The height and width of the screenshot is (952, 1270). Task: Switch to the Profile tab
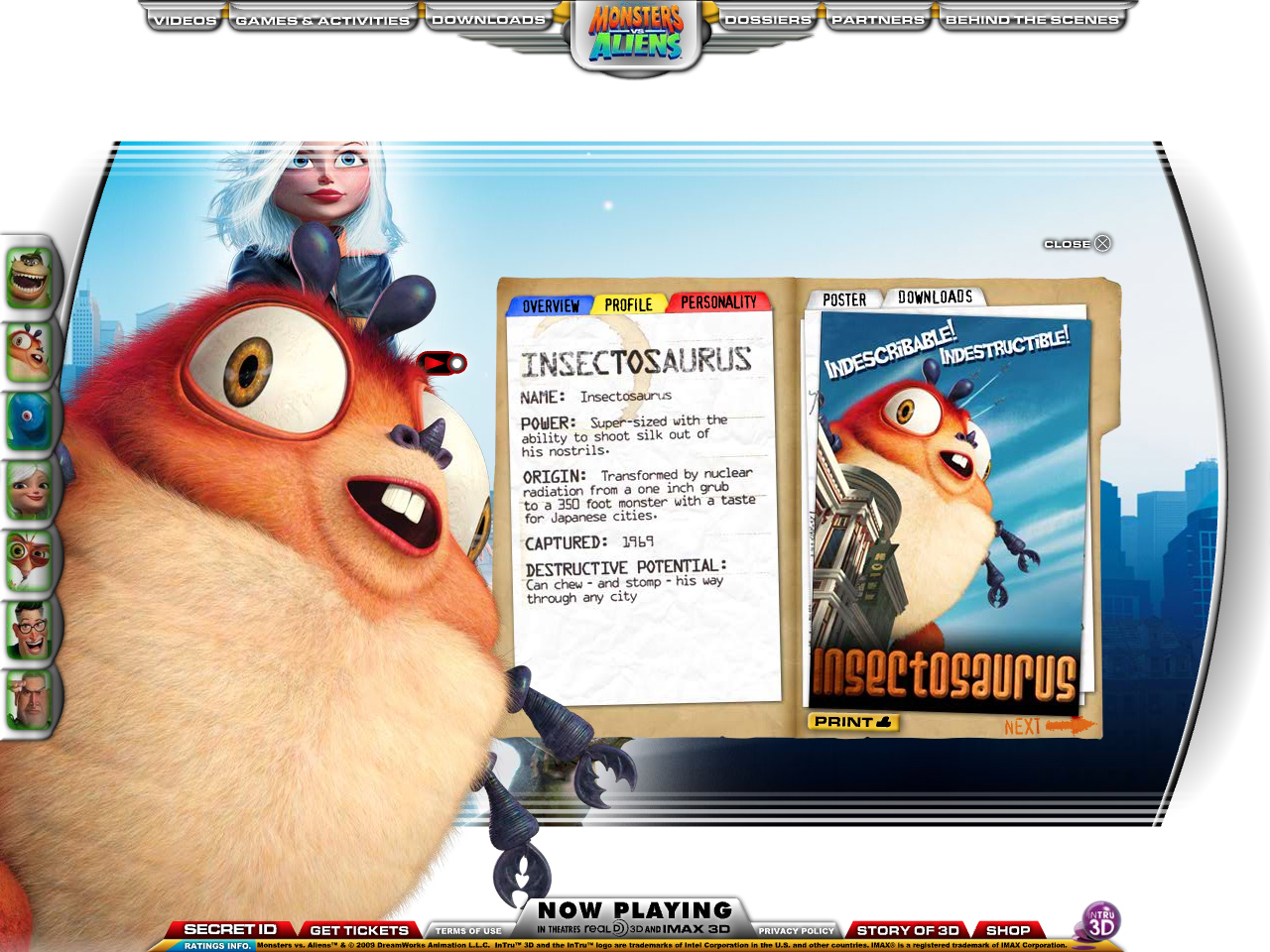(629, 304)
